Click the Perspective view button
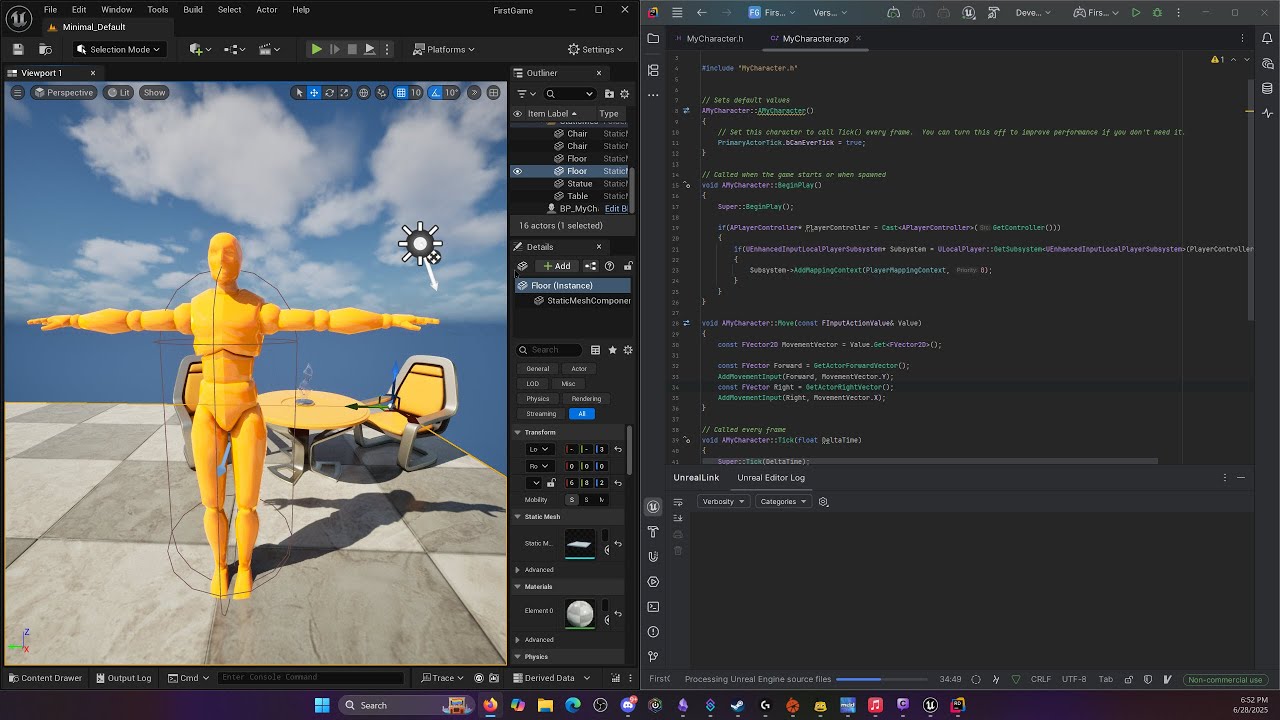This screenshot has height=720, width=1280. point(63,93)
